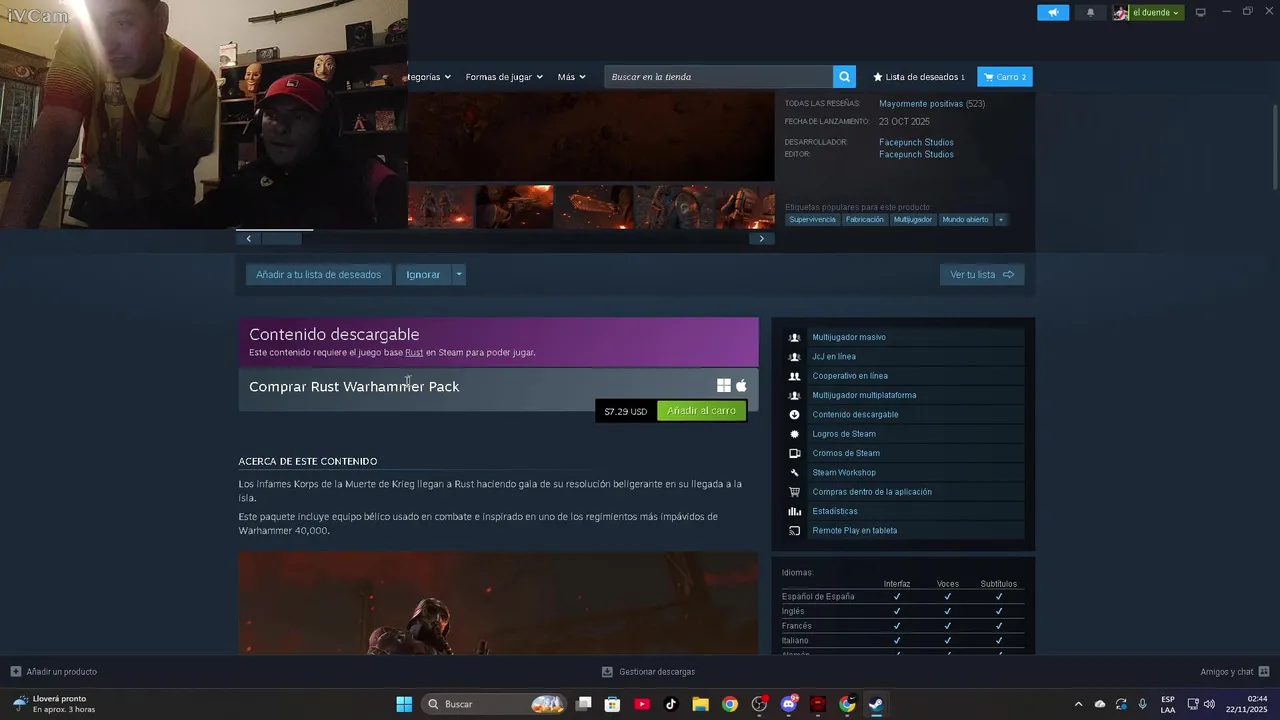Click the 'Logros de Steam' icon
Screen dimensions: 1280x720
[x=794, y=434]
